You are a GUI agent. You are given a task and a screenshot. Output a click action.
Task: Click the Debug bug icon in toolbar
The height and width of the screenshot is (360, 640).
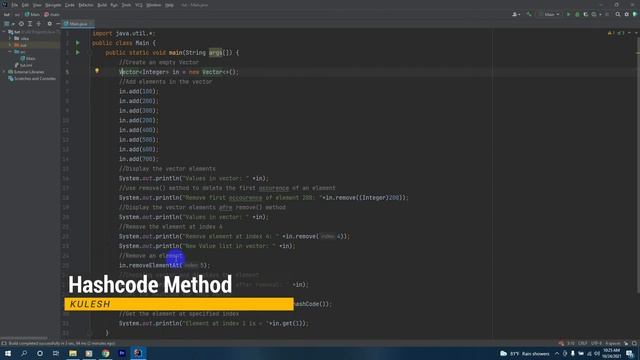(x=577, y=14)
